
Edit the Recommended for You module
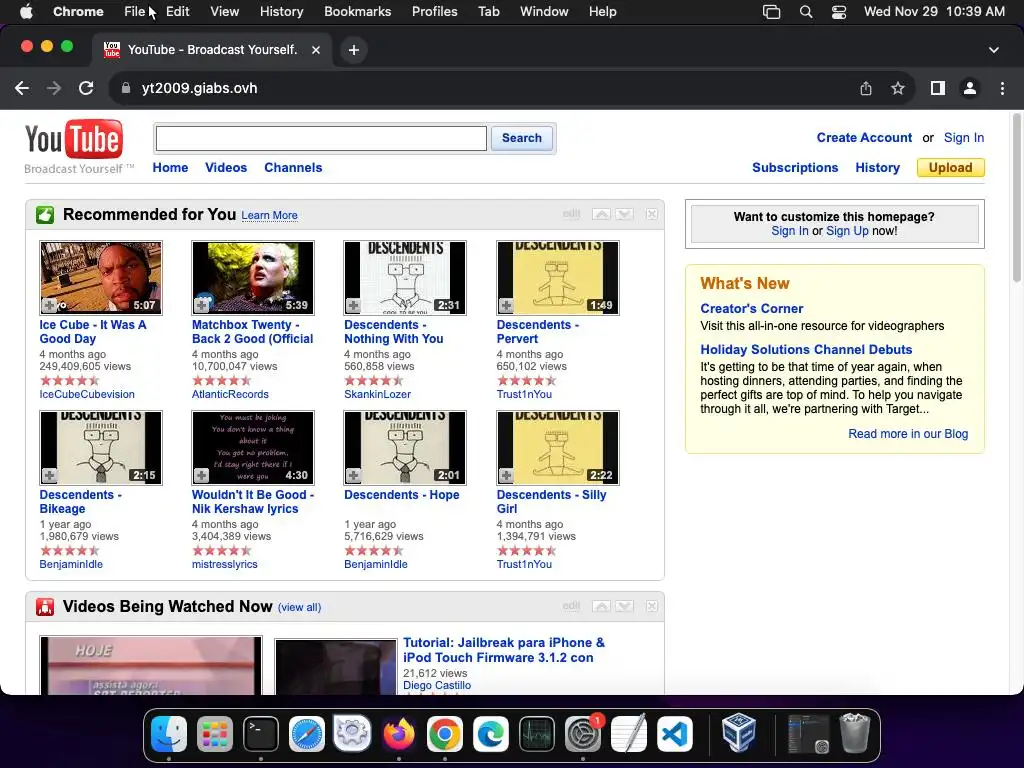point(571,214)
